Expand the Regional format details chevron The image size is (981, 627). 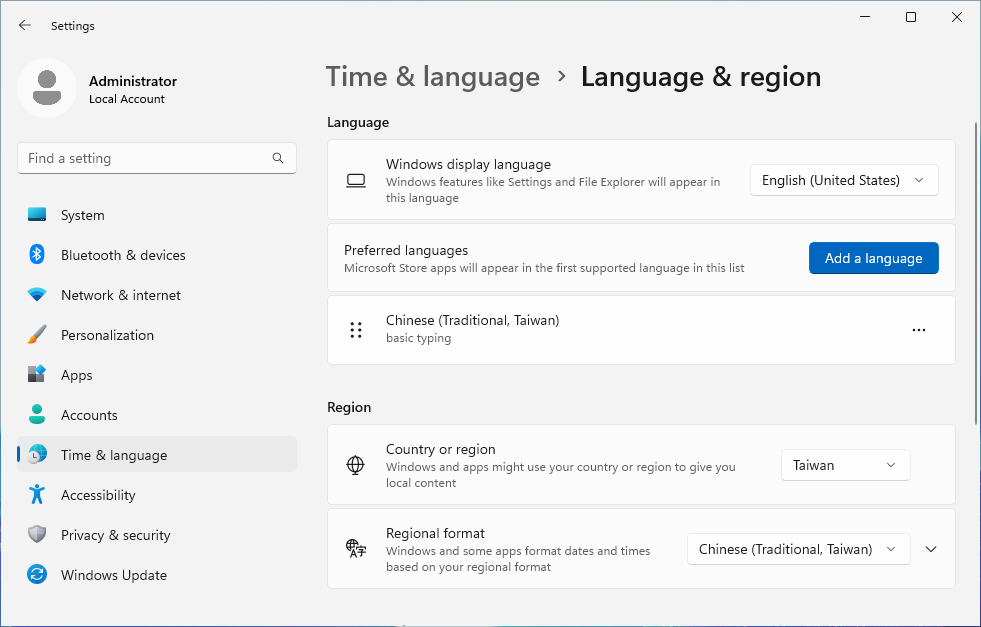click(x=931, y=549)
